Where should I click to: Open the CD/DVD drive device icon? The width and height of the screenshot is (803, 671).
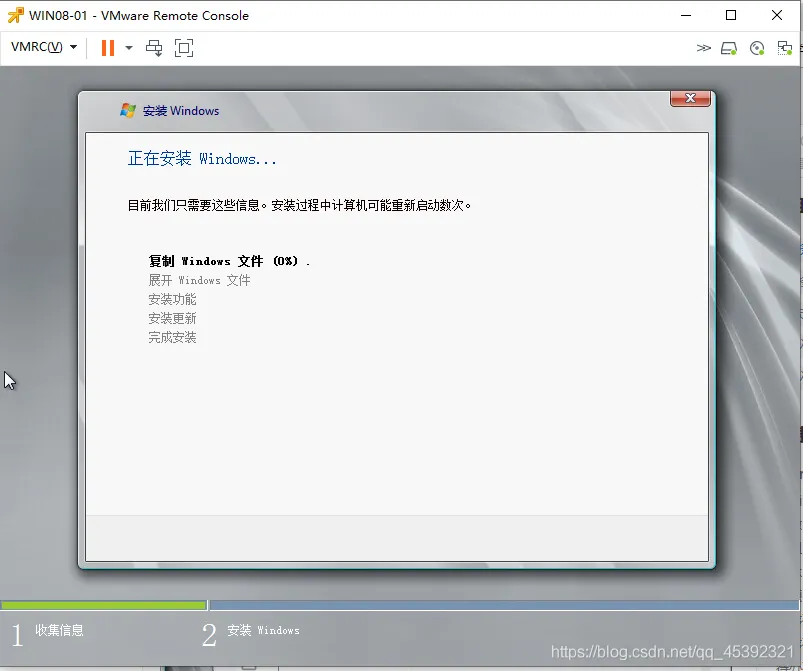pos(757,48)
